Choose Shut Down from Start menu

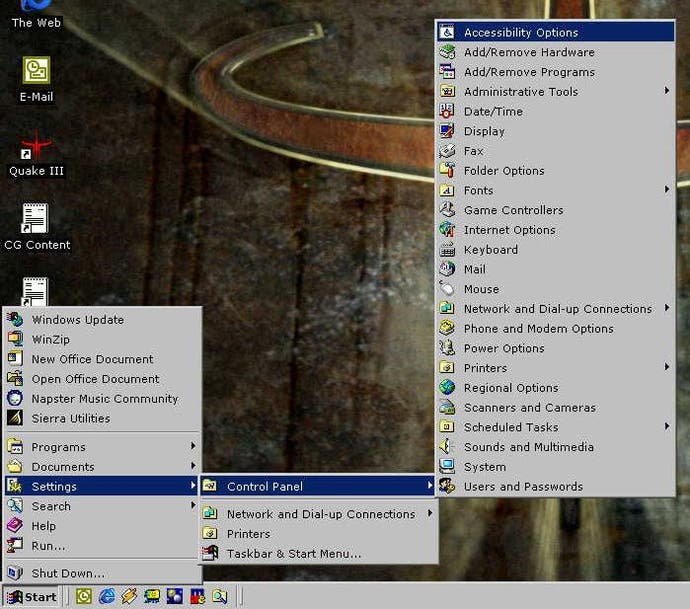102,573
